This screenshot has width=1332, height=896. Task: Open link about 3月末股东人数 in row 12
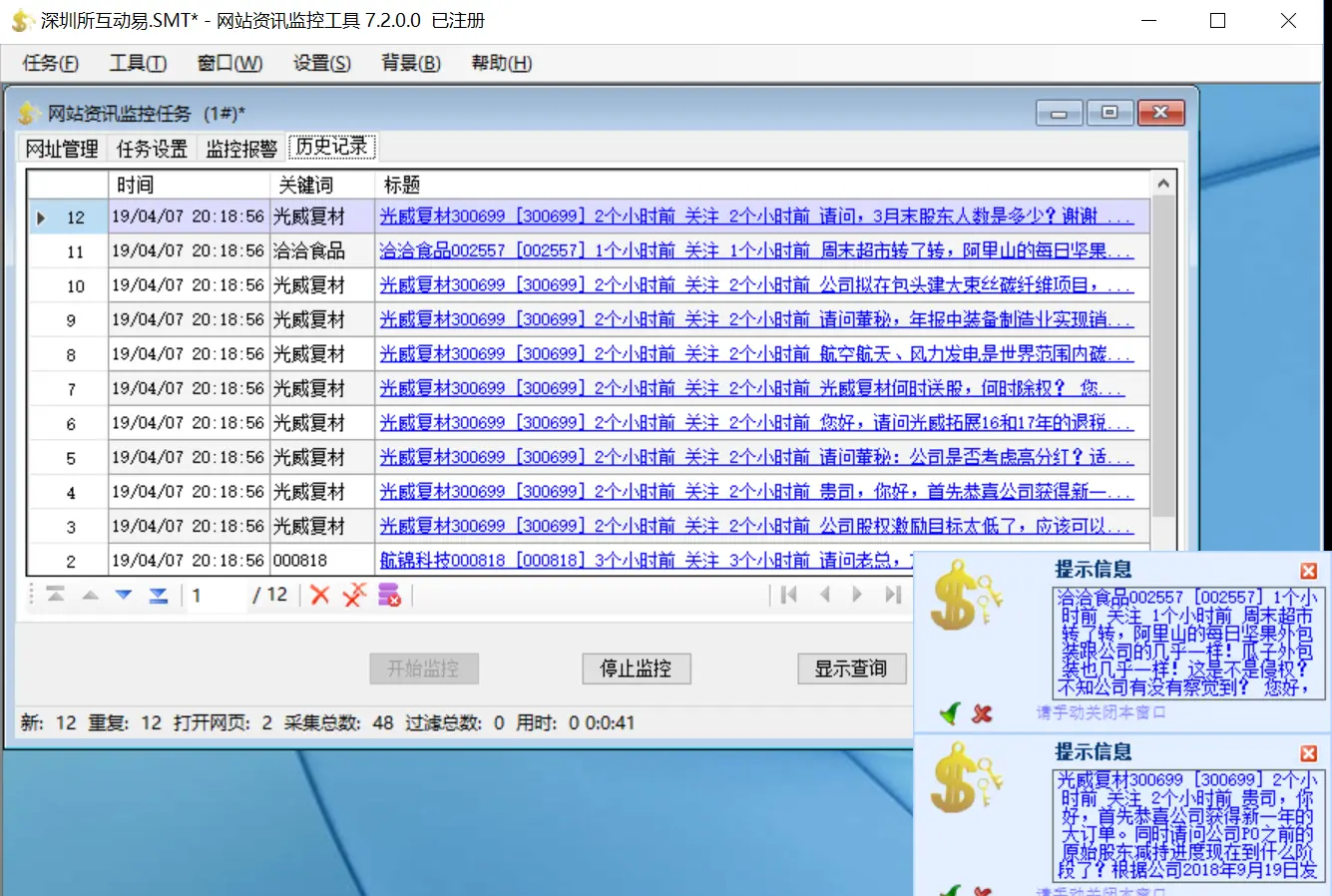756,217
